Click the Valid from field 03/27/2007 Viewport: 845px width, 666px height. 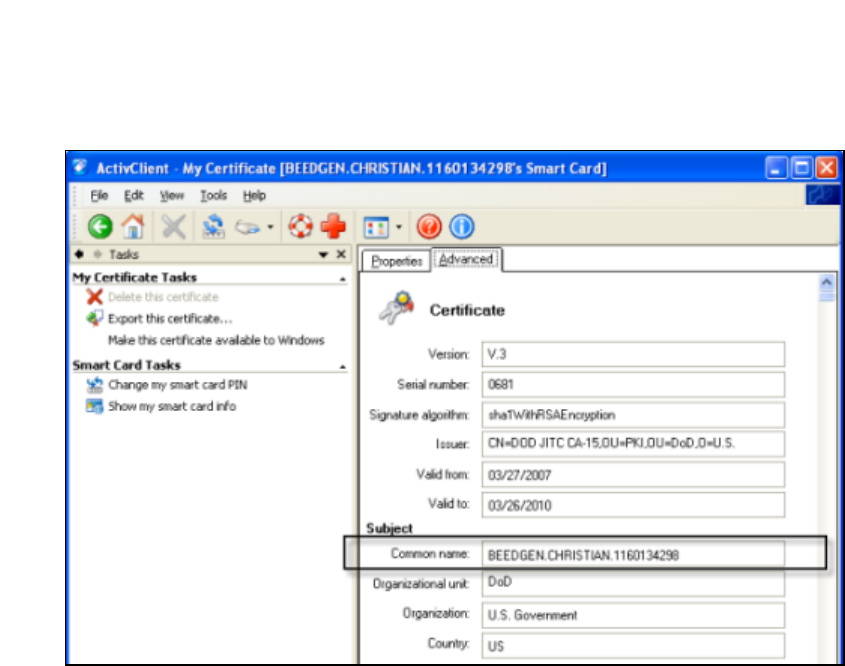(633, 475)
